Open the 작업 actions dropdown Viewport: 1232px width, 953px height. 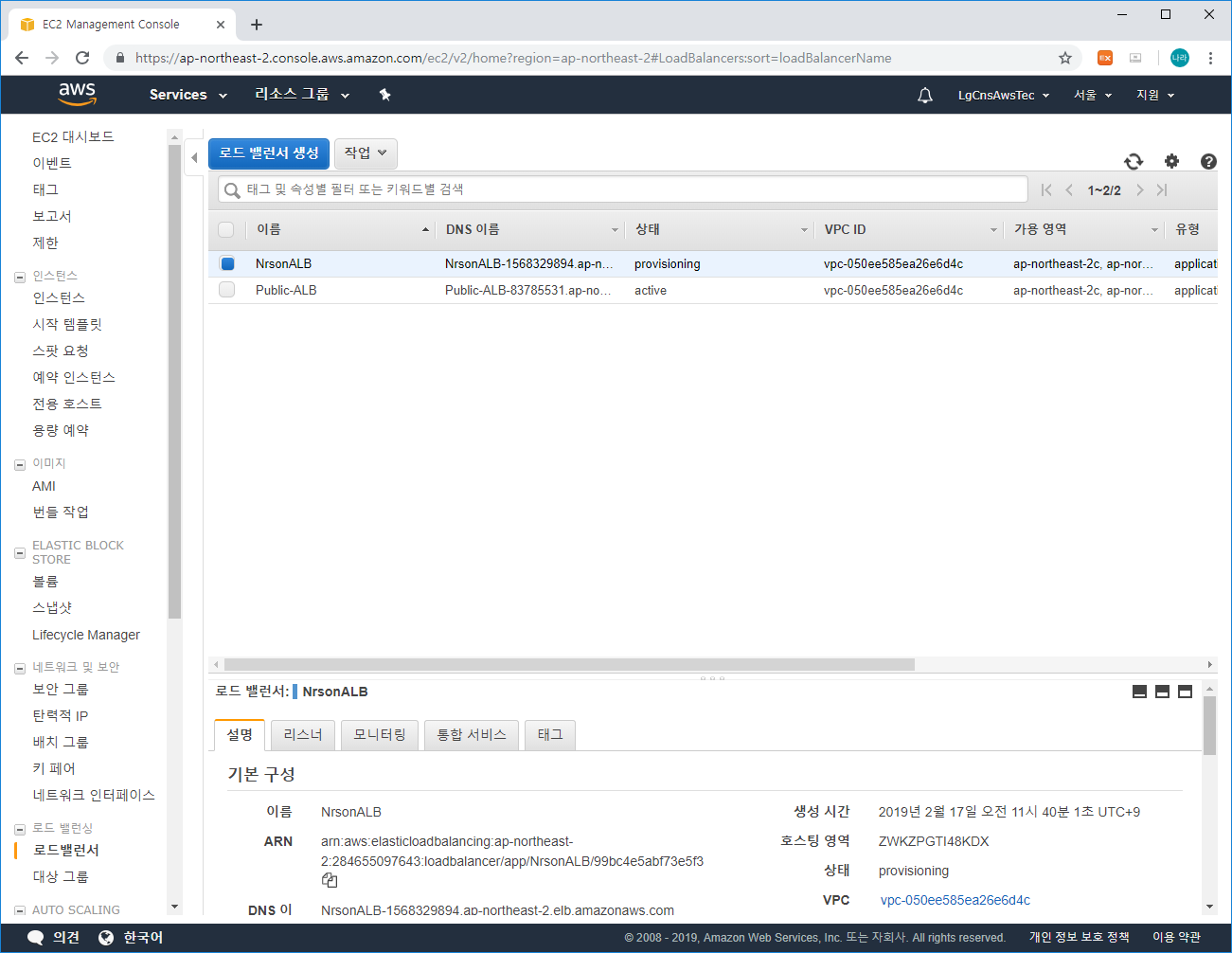pos(366,153)
